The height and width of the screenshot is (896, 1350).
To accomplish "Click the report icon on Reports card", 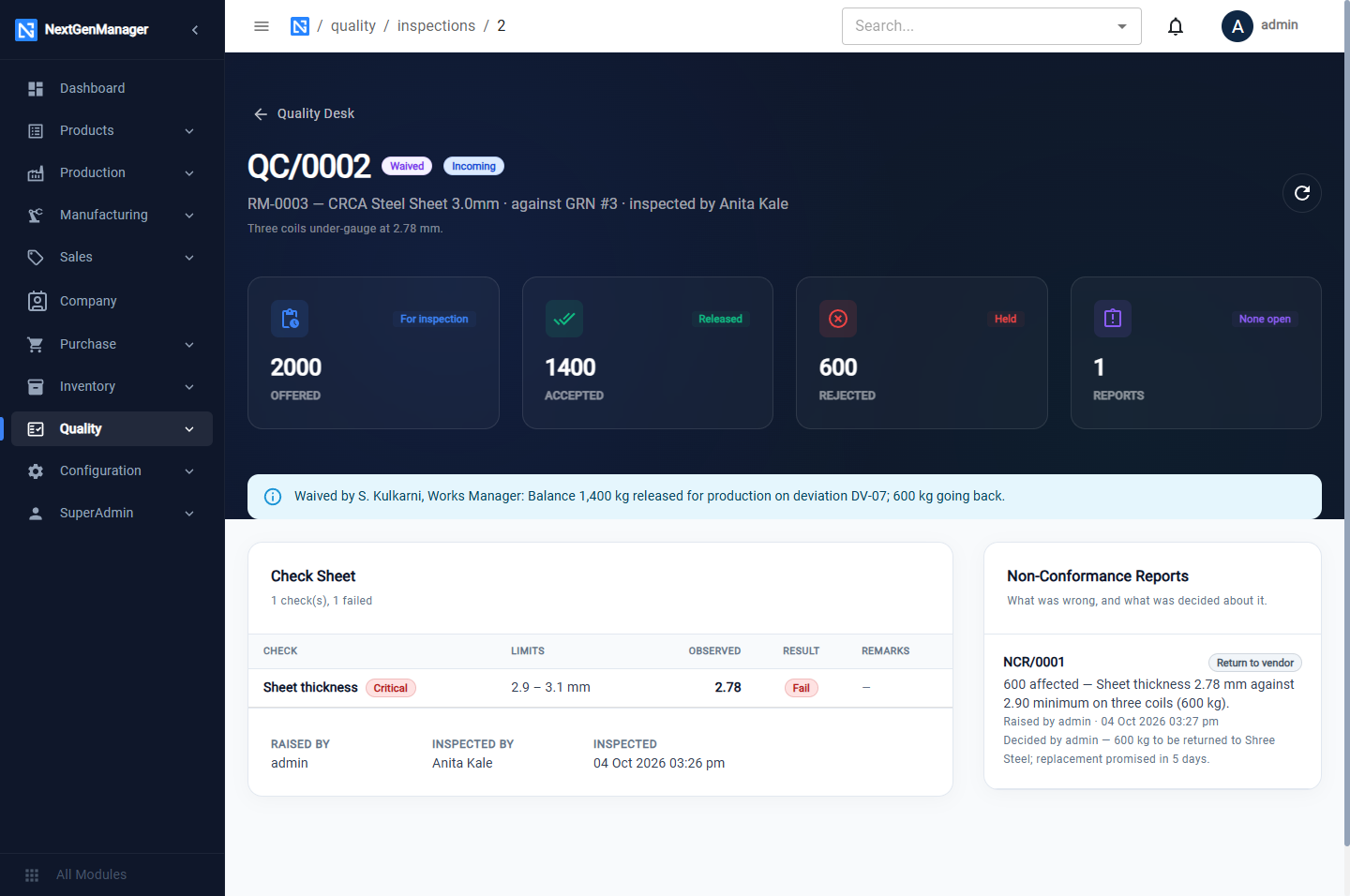I will tap(1113, 319).
